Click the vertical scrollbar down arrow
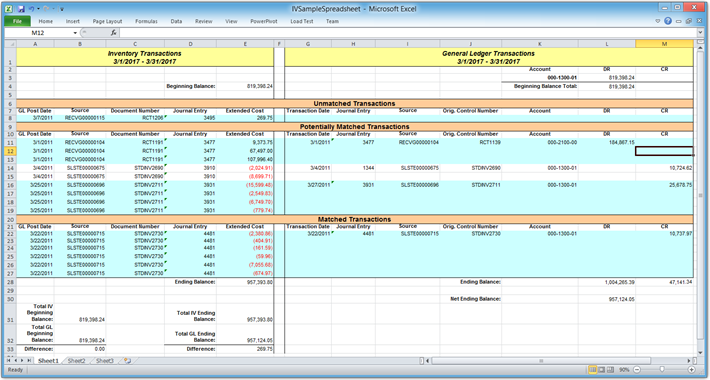The height and width of the screenshot is (380, 710). click(700, 352)
